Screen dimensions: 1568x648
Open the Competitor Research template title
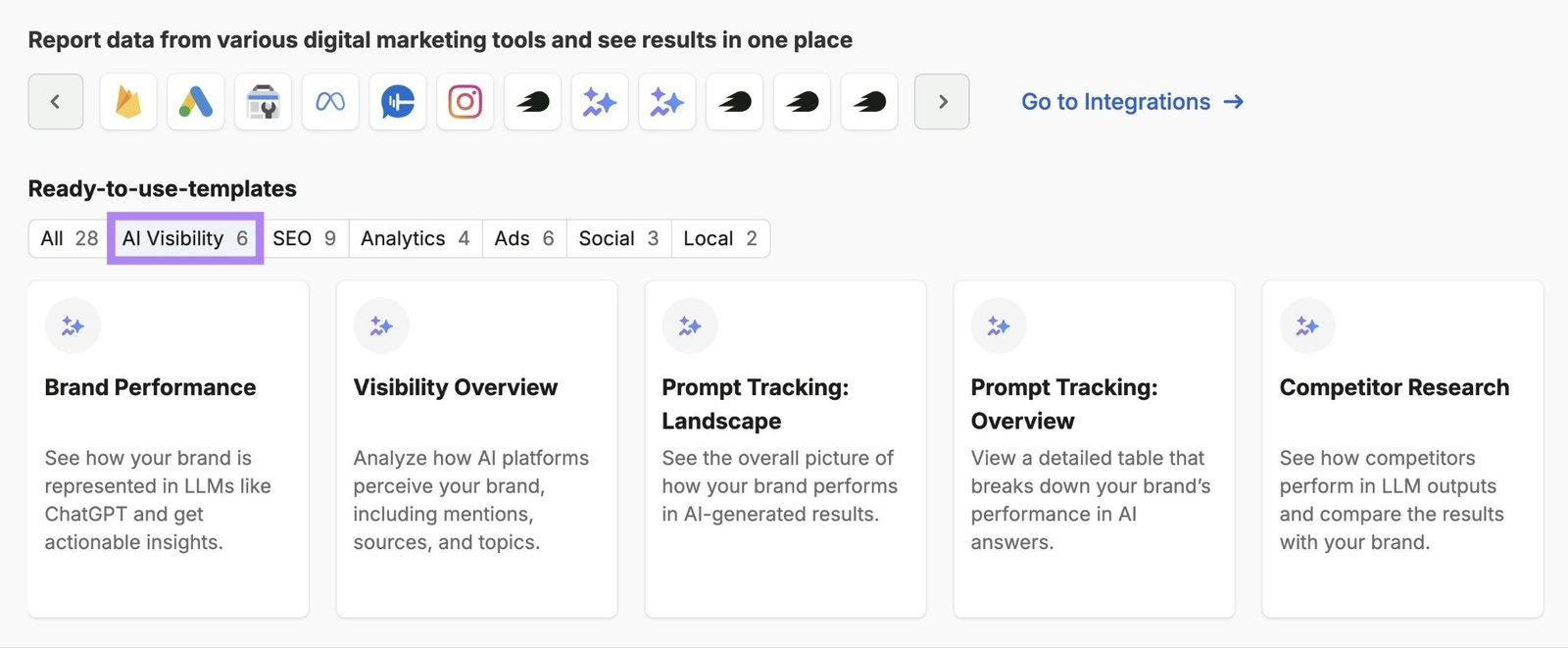tap(1395, 387)
